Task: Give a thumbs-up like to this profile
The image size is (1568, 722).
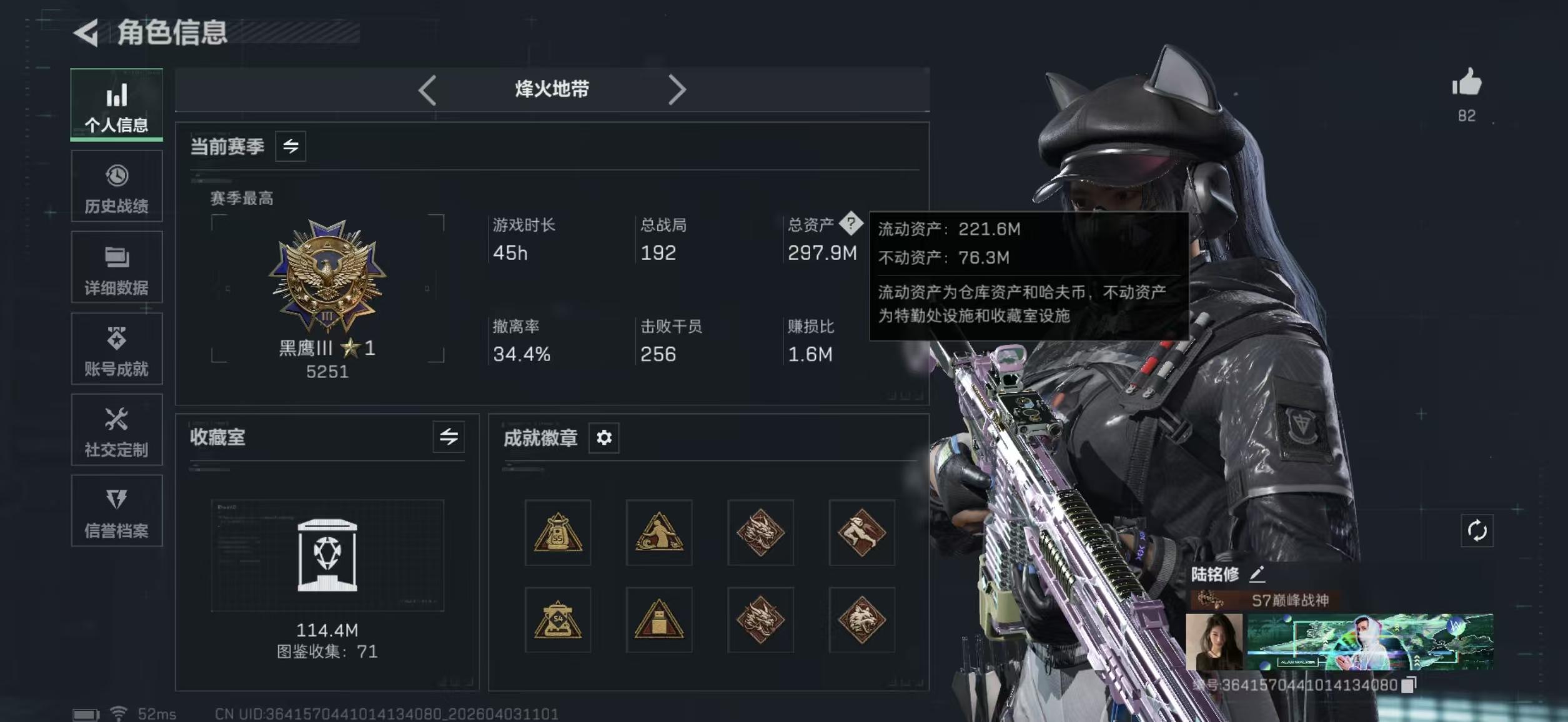Action: point(1466,82)
